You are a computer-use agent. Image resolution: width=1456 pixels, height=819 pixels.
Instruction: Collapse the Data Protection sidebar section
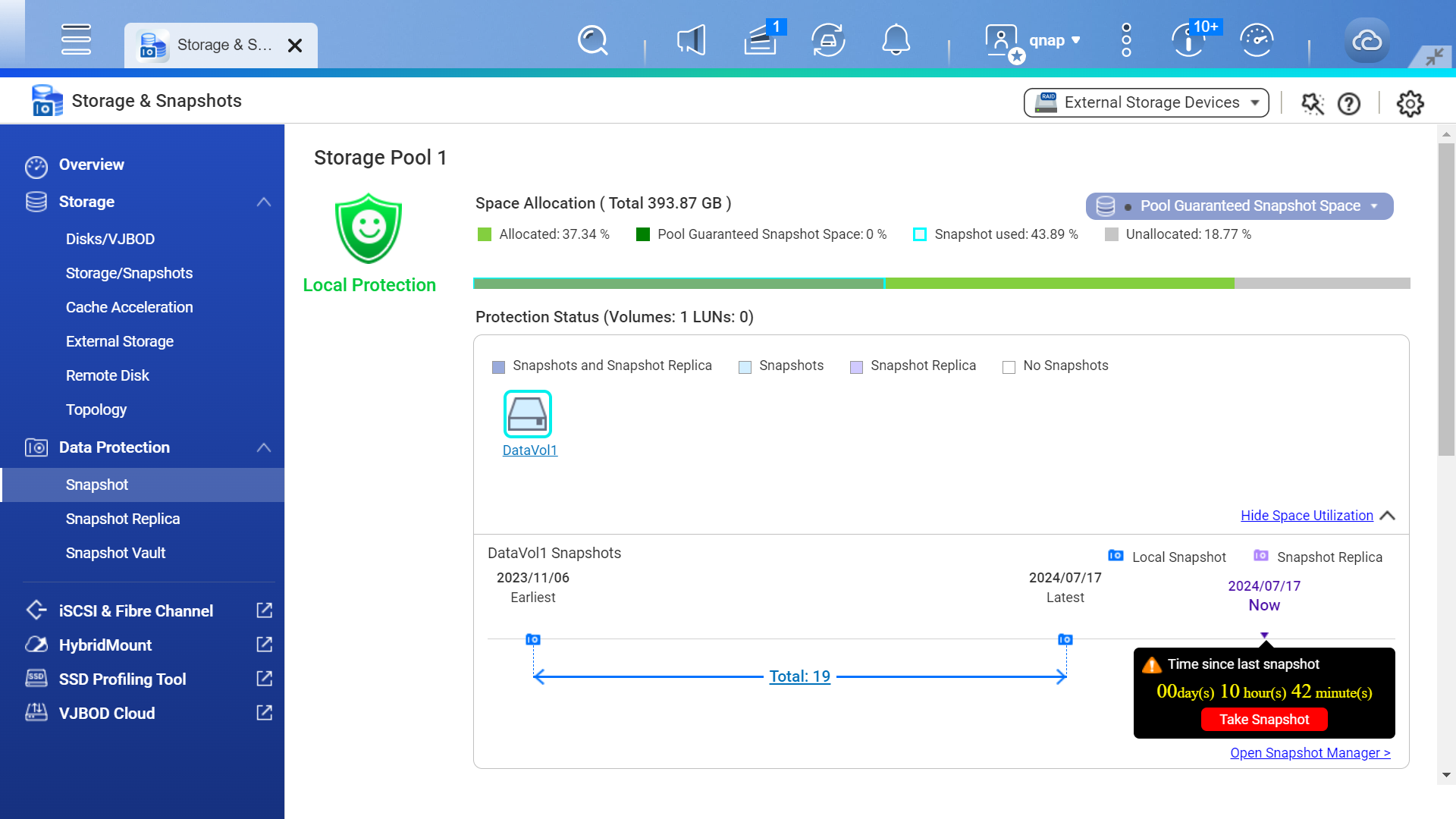tap(264, 447)
